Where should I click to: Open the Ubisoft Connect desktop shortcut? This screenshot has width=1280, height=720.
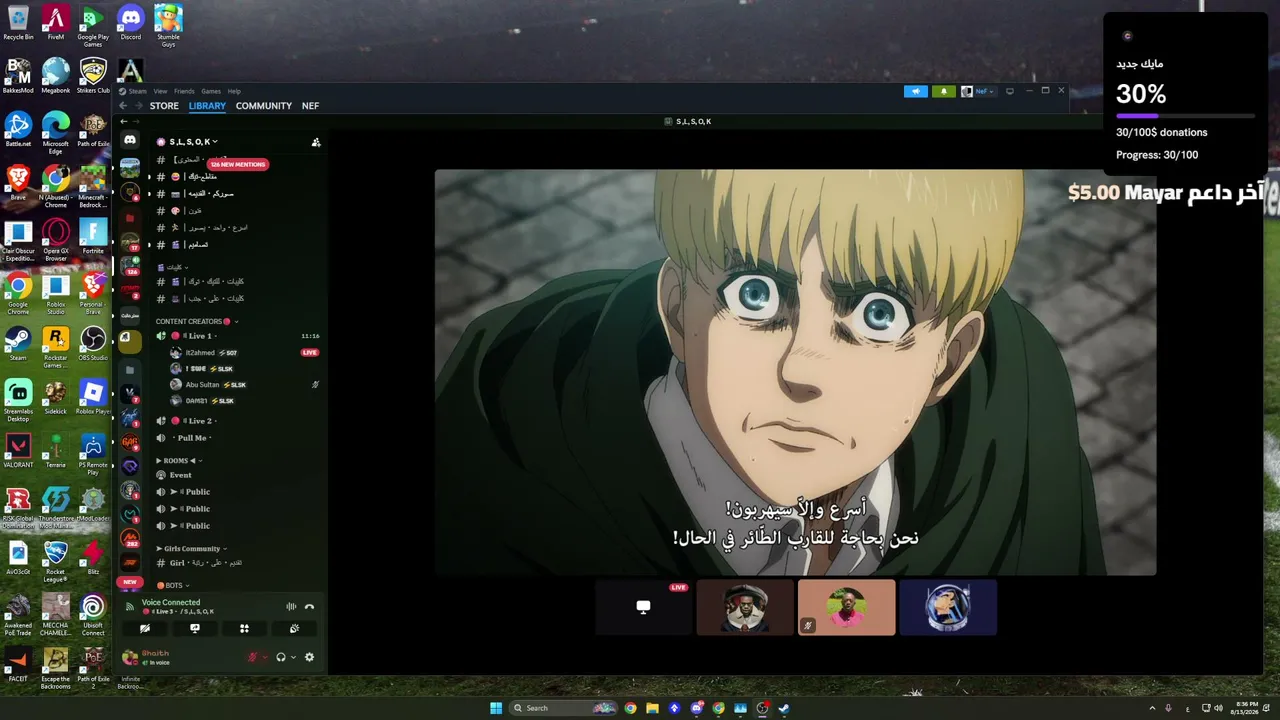coord(93,616)
